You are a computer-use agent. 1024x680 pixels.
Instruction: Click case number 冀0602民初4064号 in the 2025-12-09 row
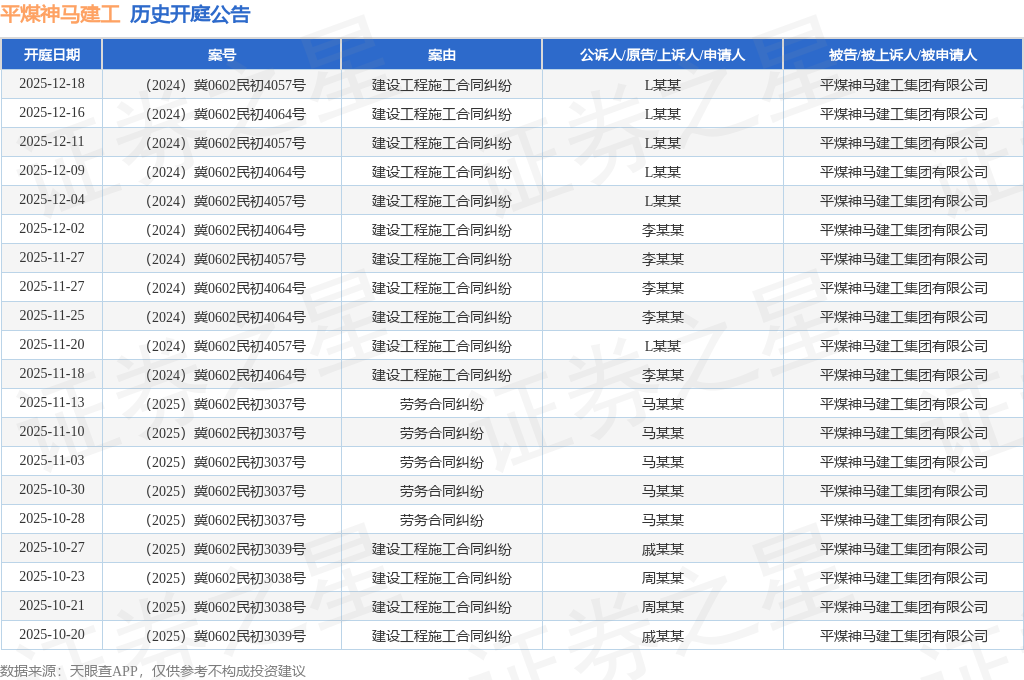pos(222,172)
